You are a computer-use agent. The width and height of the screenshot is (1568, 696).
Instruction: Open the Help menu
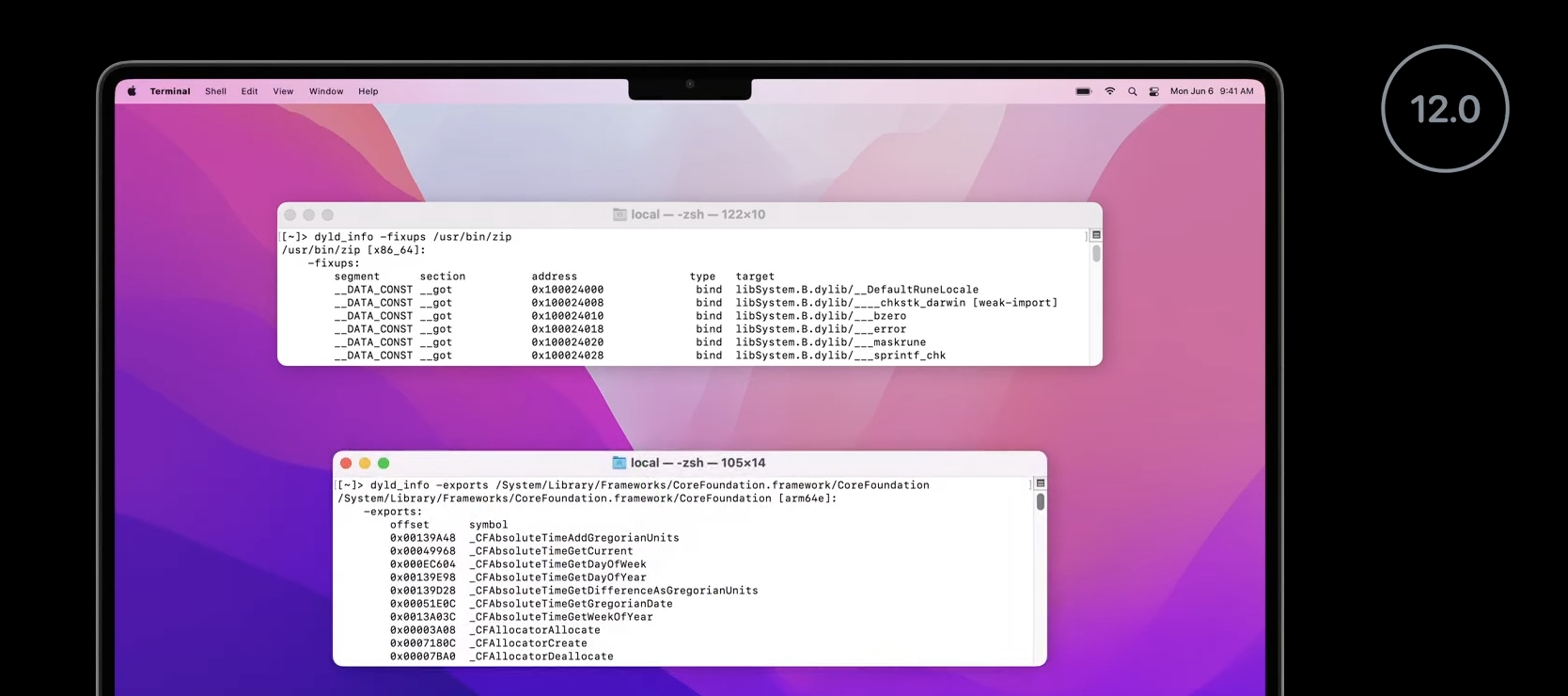point(368,91)
